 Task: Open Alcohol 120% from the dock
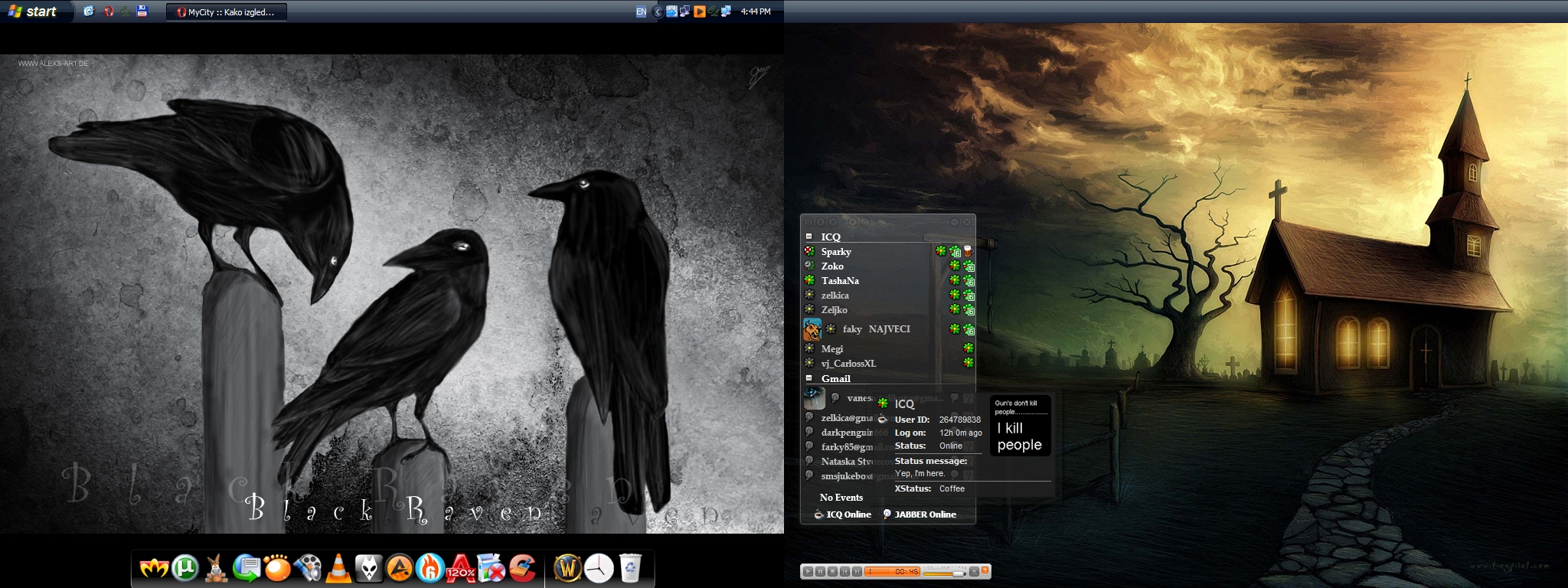[461, 568]
